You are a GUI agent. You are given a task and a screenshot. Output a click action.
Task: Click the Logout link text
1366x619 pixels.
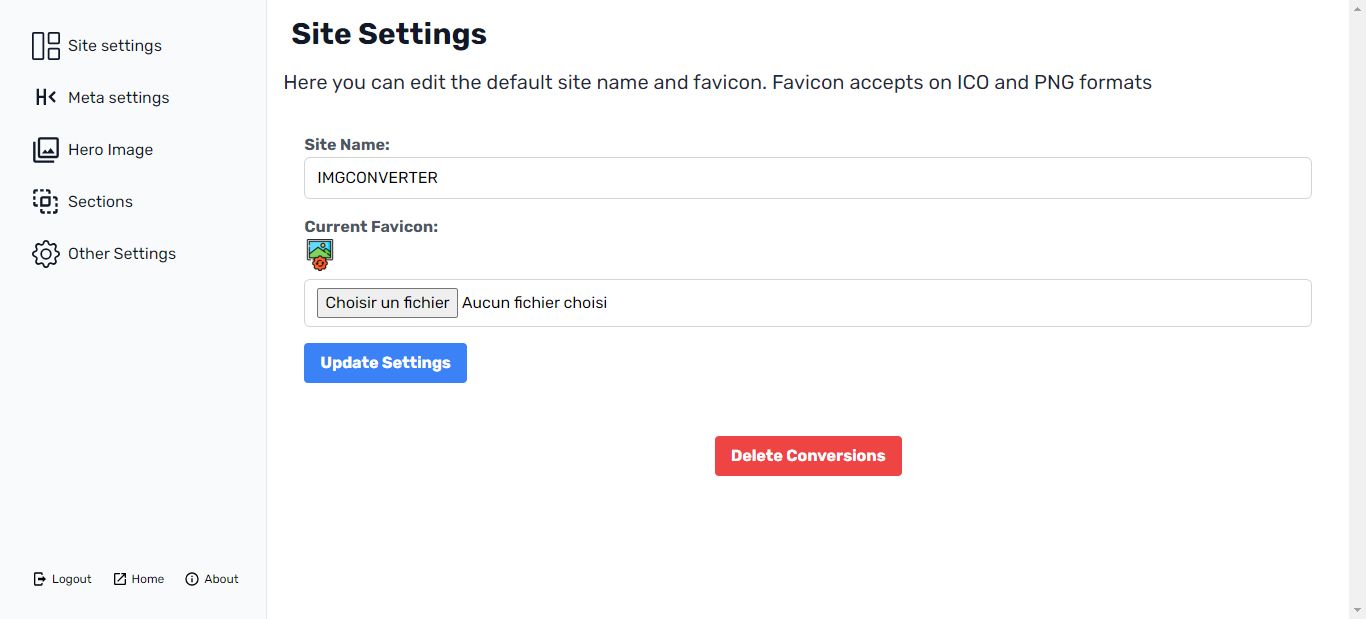tap(72, 579)
